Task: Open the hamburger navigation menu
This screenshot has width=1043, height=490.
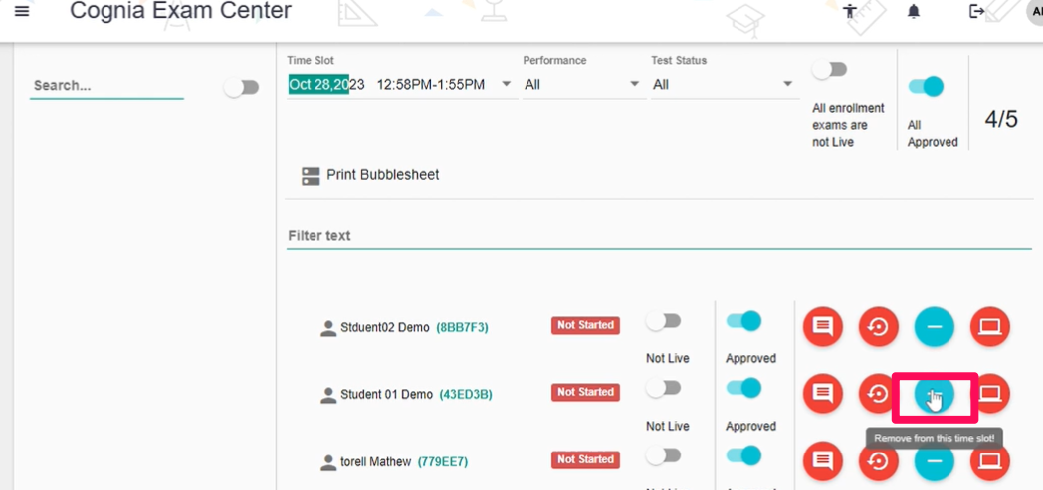Action: click(22, 11)
